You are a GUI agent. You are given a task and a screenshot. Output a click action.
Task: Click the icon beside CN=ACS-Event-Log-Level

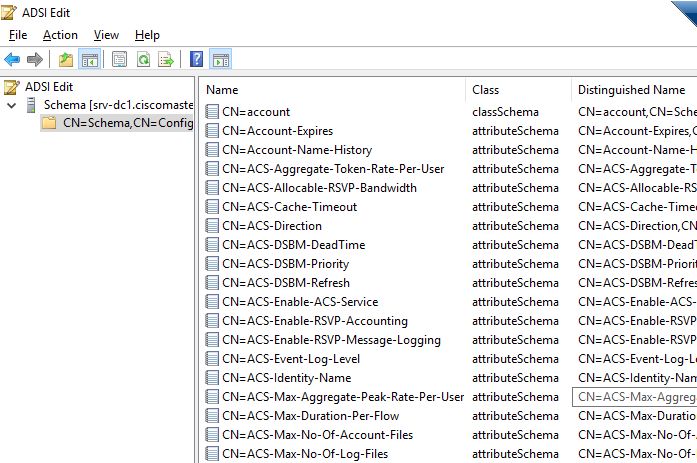tap(212, 359)
